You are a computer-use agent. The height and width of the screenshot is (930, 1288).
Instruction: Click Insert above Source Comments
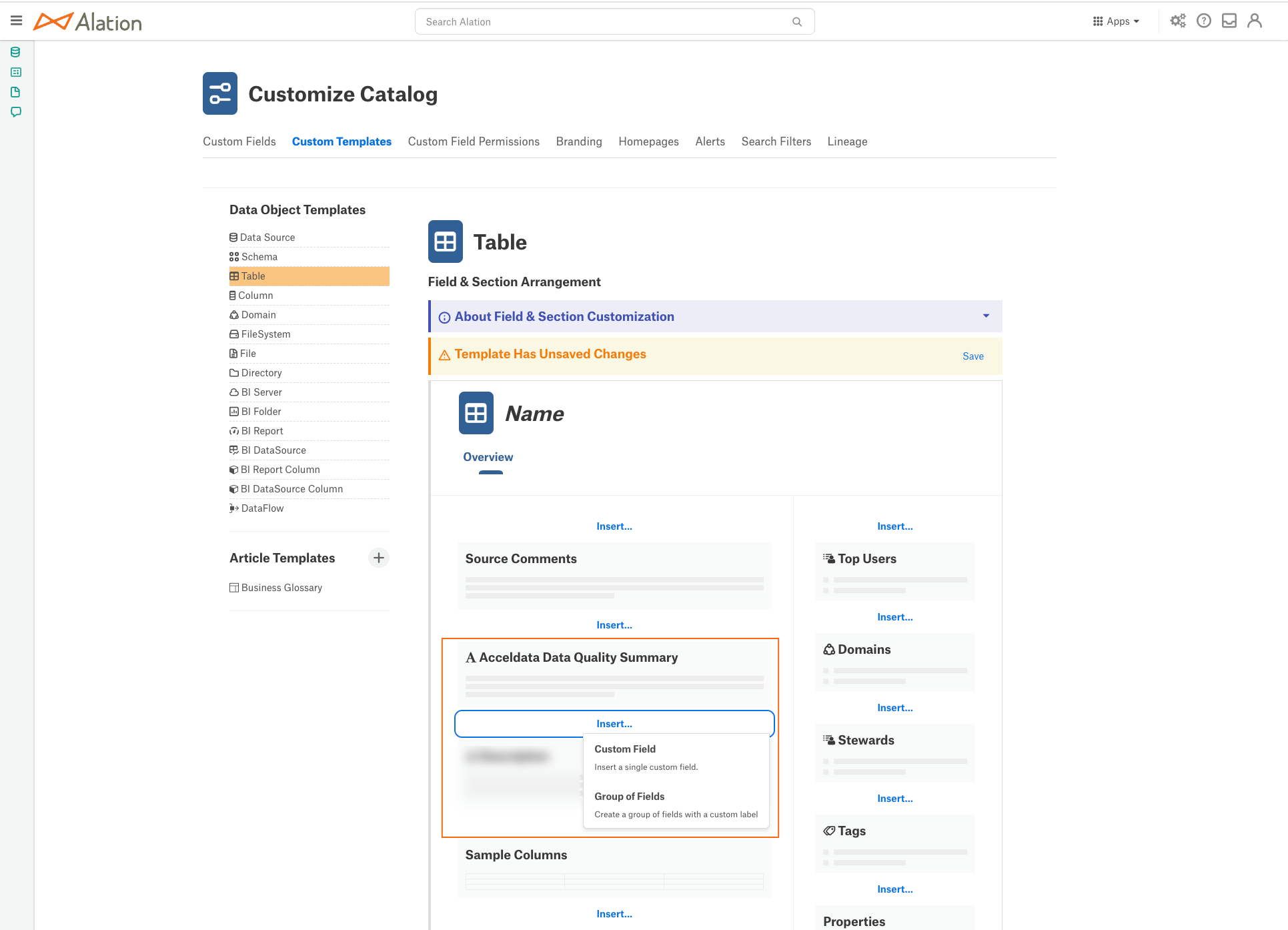pos(614,526)
